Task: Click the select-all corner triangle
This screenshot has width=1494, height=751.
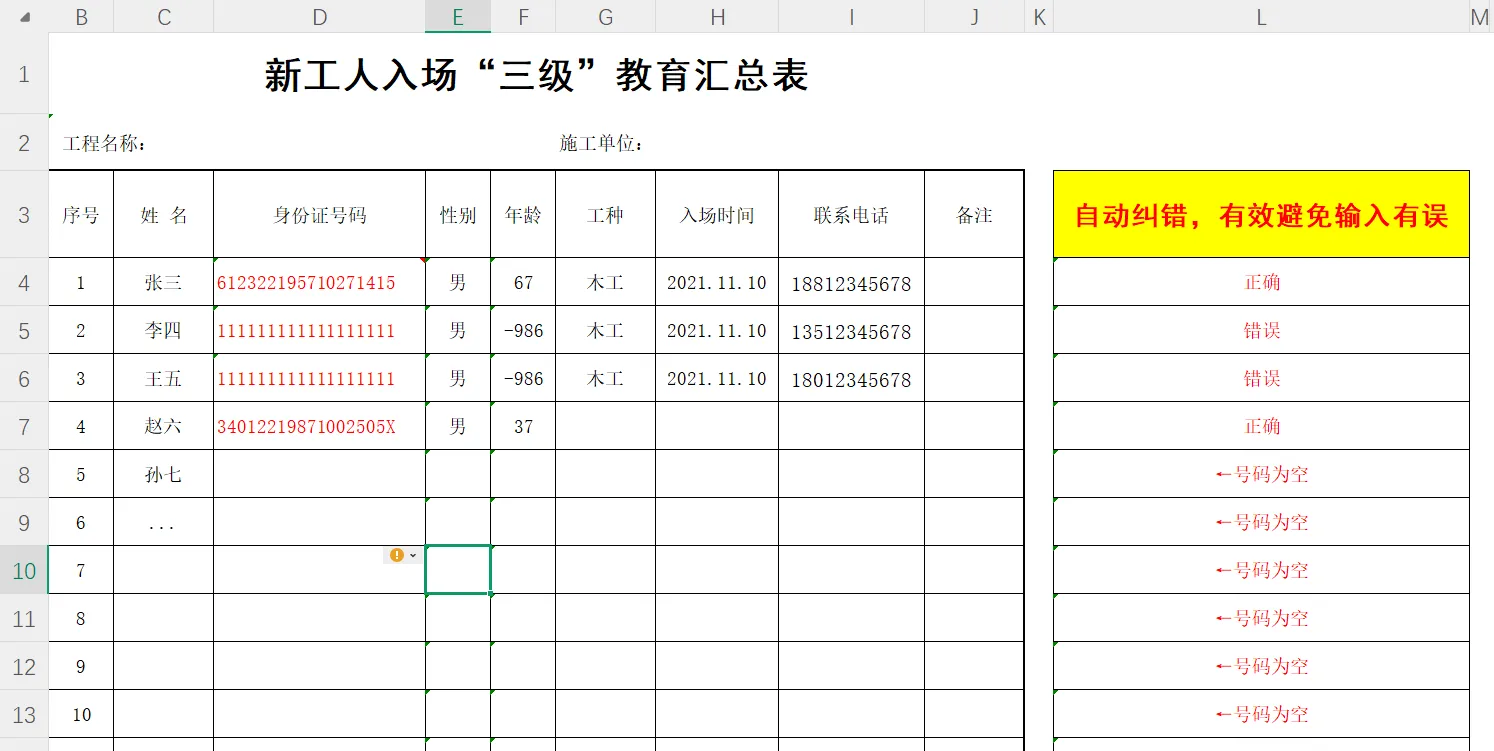Action: [24, 16]
